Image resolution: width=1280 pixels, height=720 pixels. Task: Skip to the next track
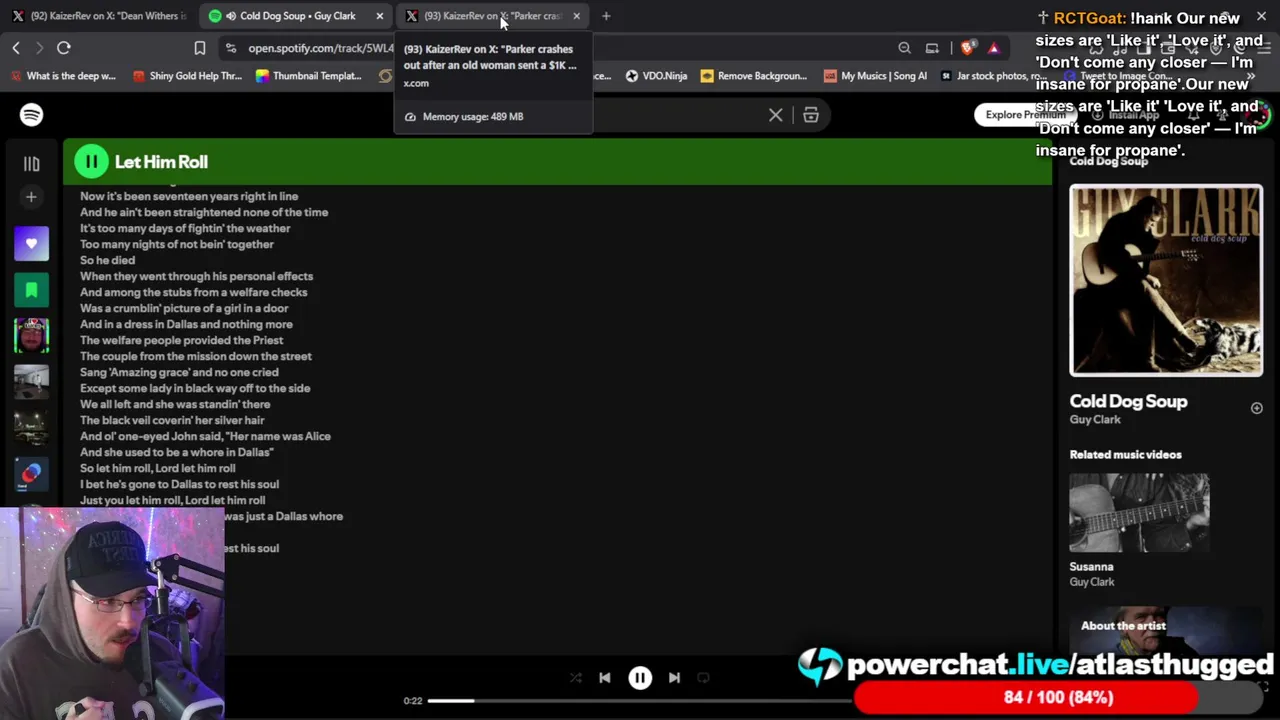(x=674, y=678)
